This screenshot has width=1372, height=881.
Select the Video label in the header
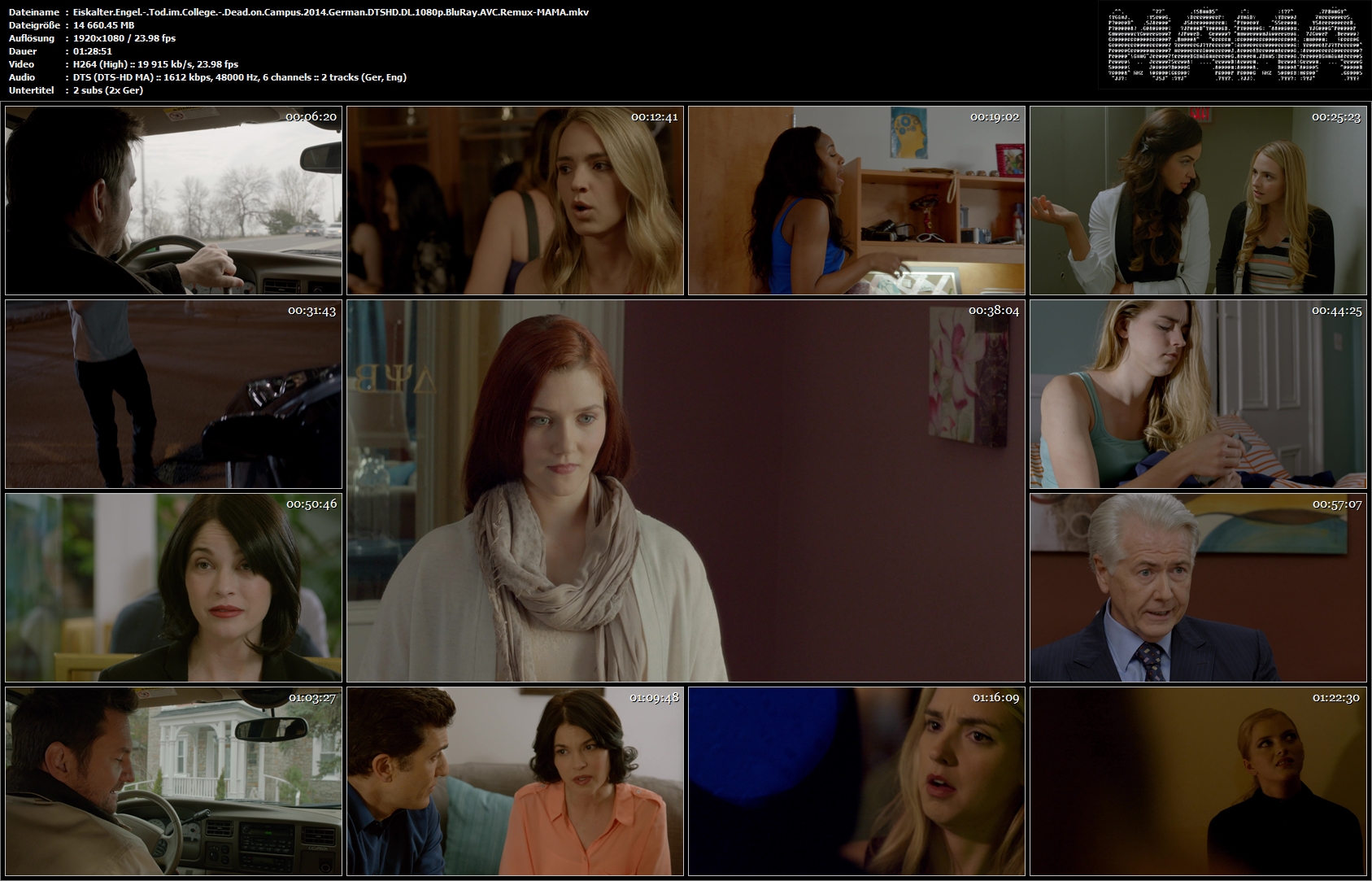[x=22, y=64]
